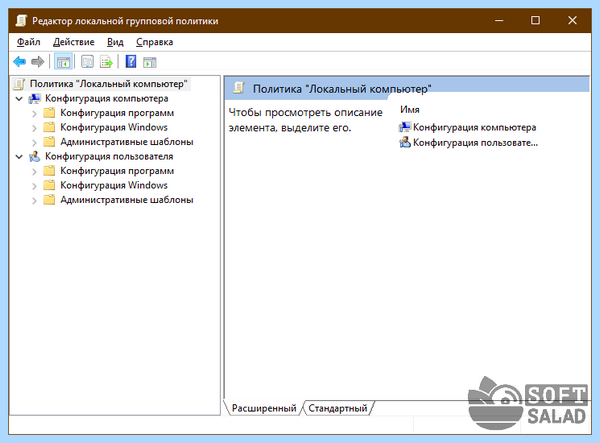Expand Конфигурация Windows under computer configuration
600x443 pixels.
pos(34,128)
